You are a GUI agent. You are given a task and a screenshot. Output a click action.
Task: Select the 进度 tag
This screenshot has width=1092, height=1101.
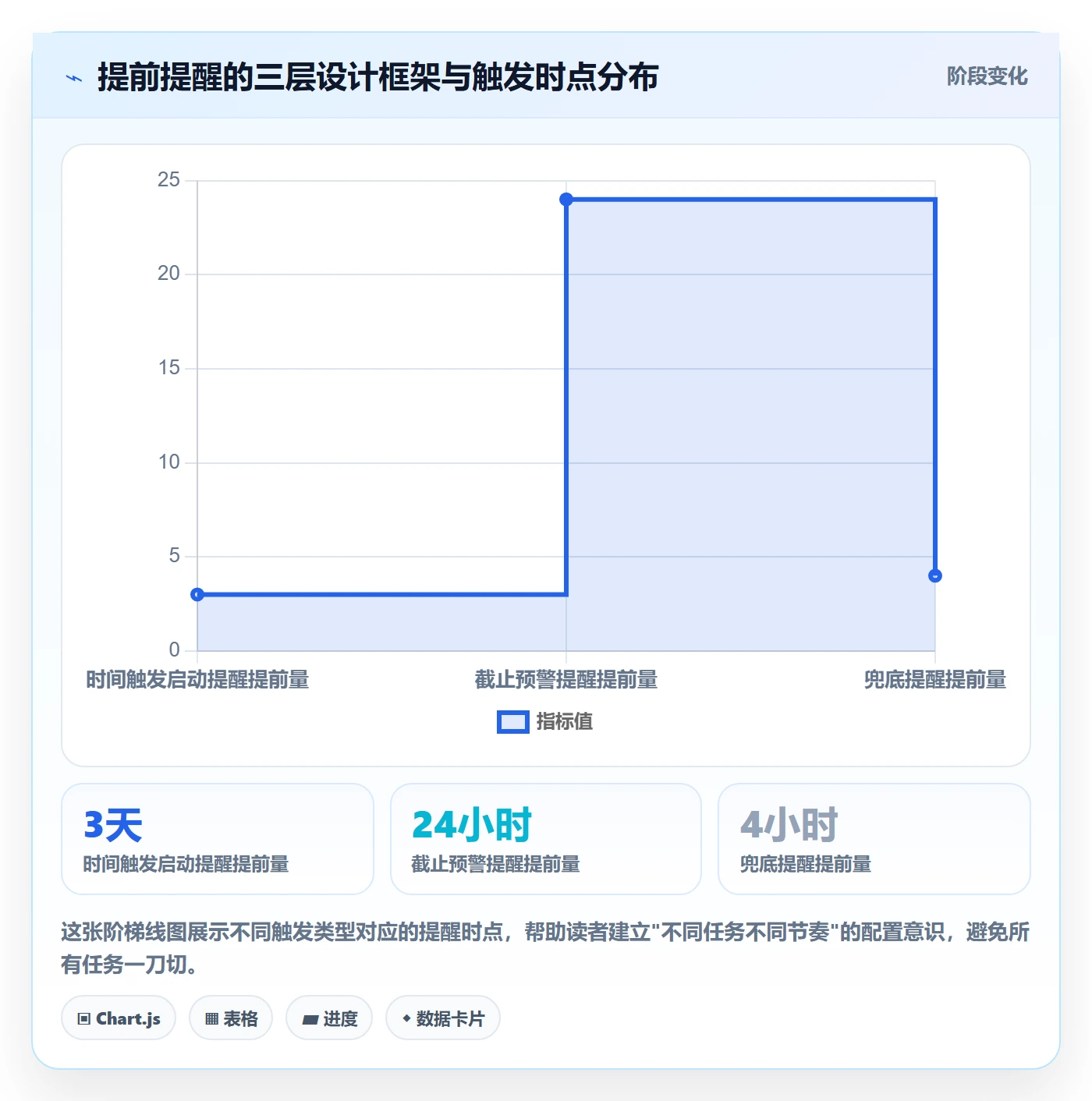329,1018
